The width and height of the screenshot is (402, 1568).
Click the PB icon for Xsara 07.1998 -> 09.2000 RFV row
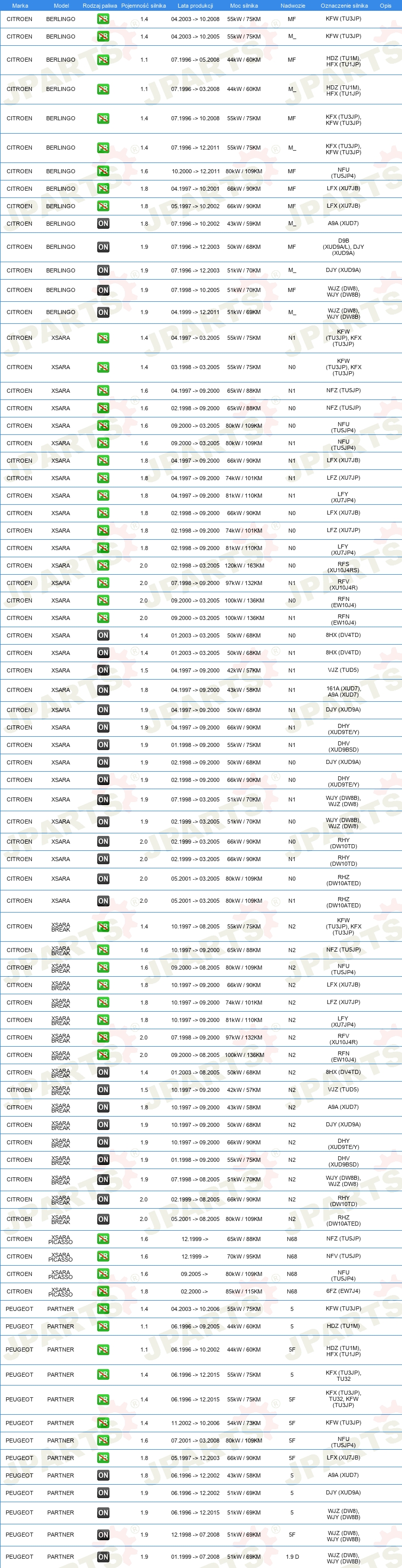[103, 583]
